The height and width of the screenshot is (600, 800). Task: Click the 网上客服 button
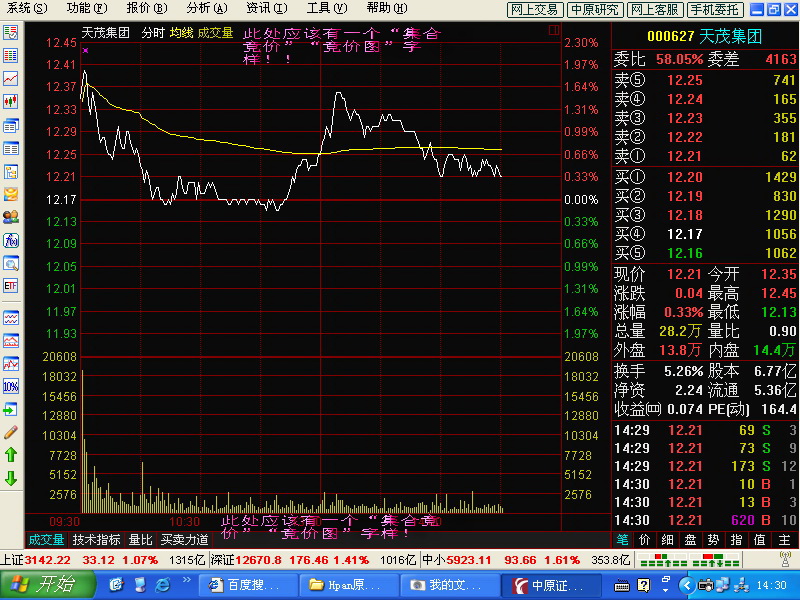pos(655,9)
